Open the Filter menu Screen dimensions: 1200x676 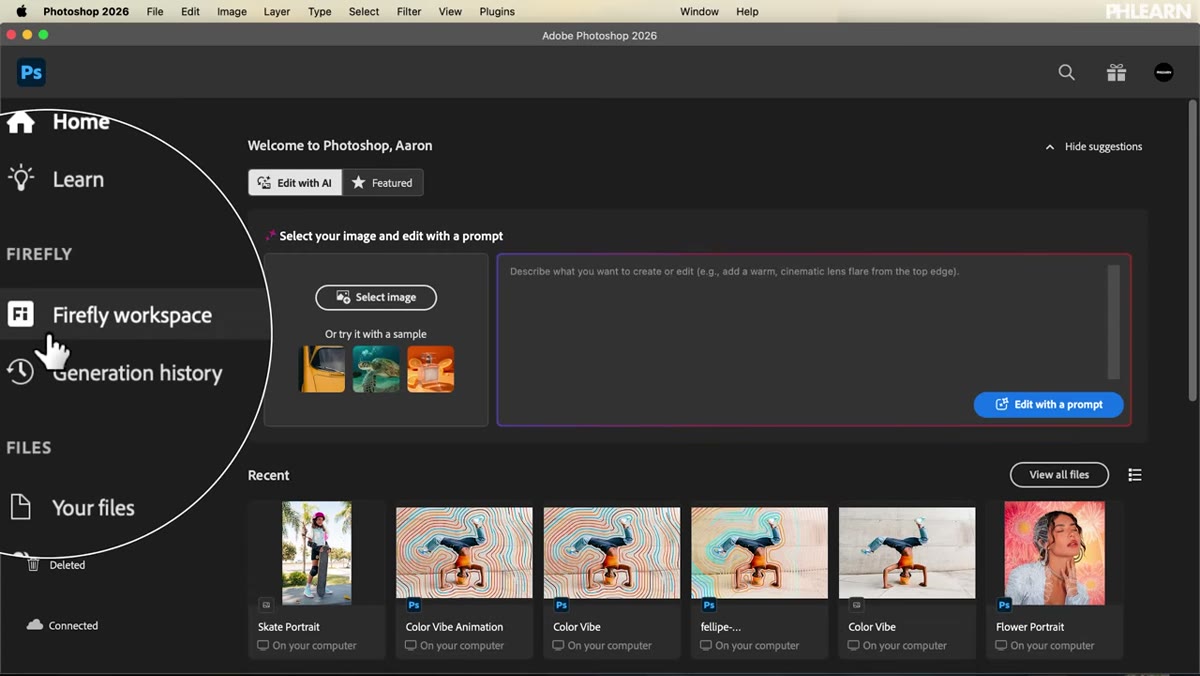pos(409,12)
